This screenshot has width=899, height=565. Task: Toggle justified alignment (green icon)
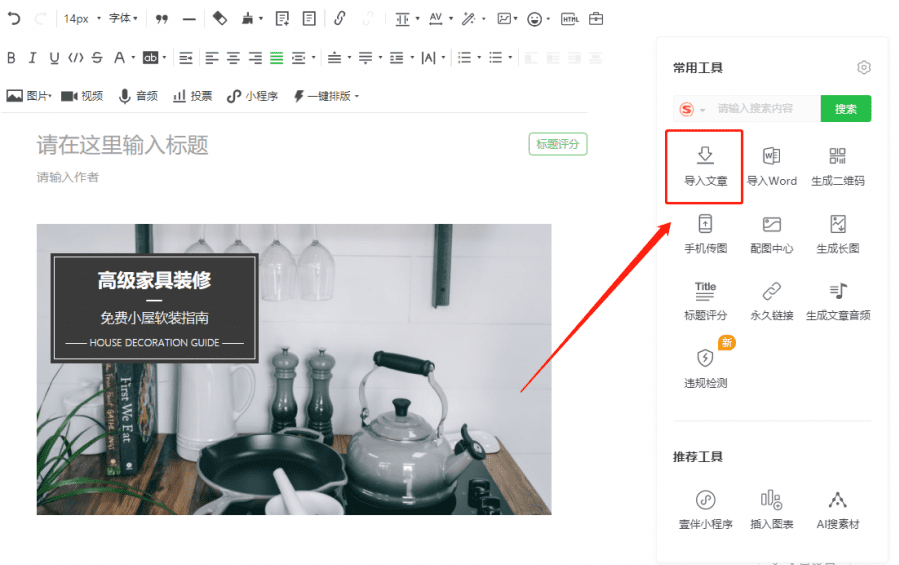(277, 58)
